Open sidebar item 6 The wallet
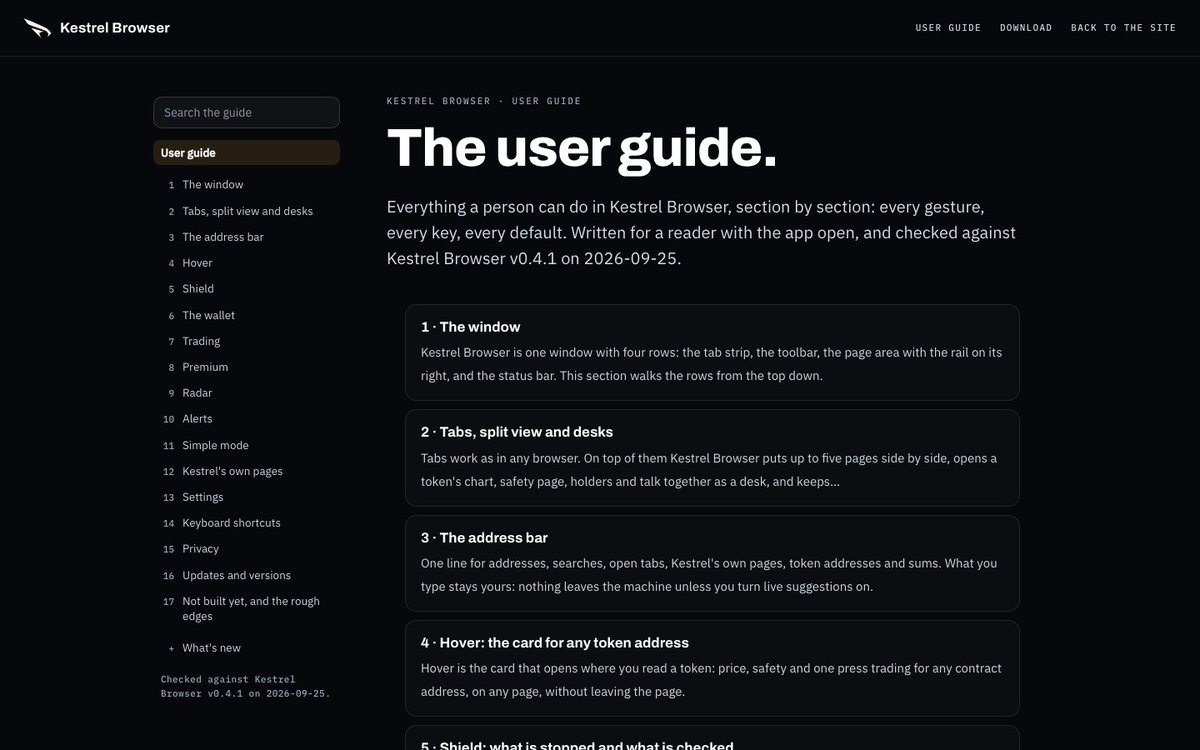The image size is (1200, 750). [246, 315]
